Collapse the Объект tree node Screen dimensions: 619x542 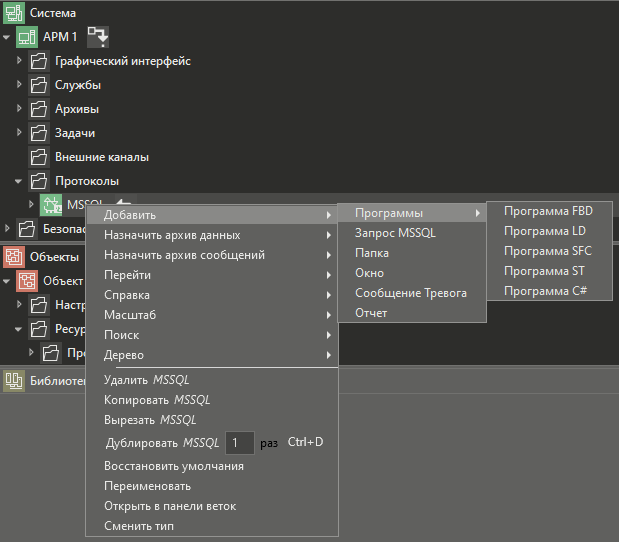(7, 281)
